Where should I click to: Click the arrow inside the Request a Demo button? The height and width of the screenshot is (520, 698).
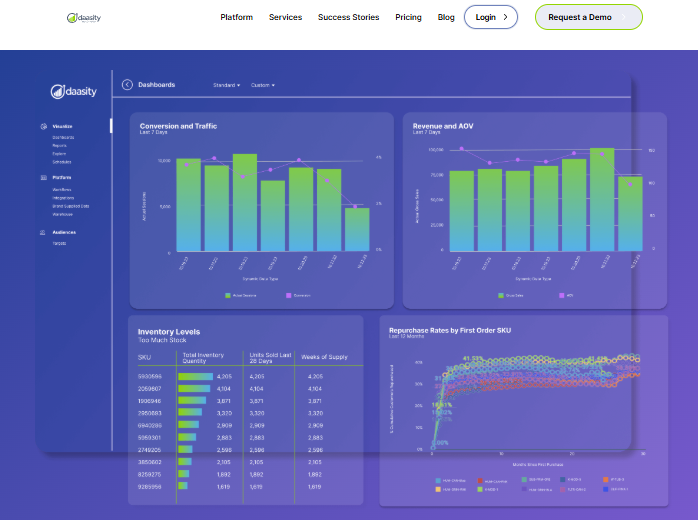pyautogui.click(x=624, y=17)
